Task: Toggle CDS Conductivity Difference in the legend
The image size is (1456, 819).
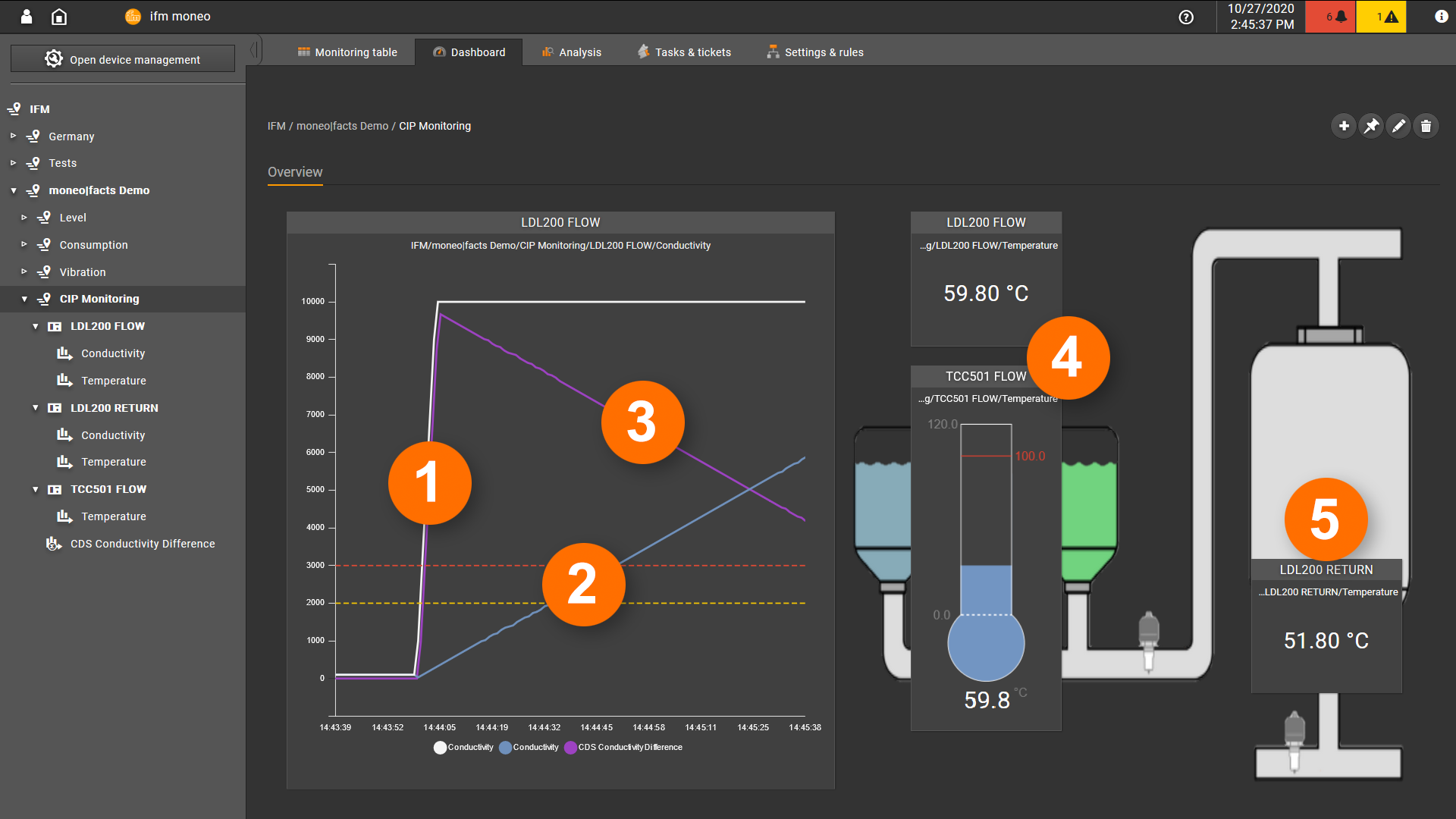Action: tap(623, 747)
